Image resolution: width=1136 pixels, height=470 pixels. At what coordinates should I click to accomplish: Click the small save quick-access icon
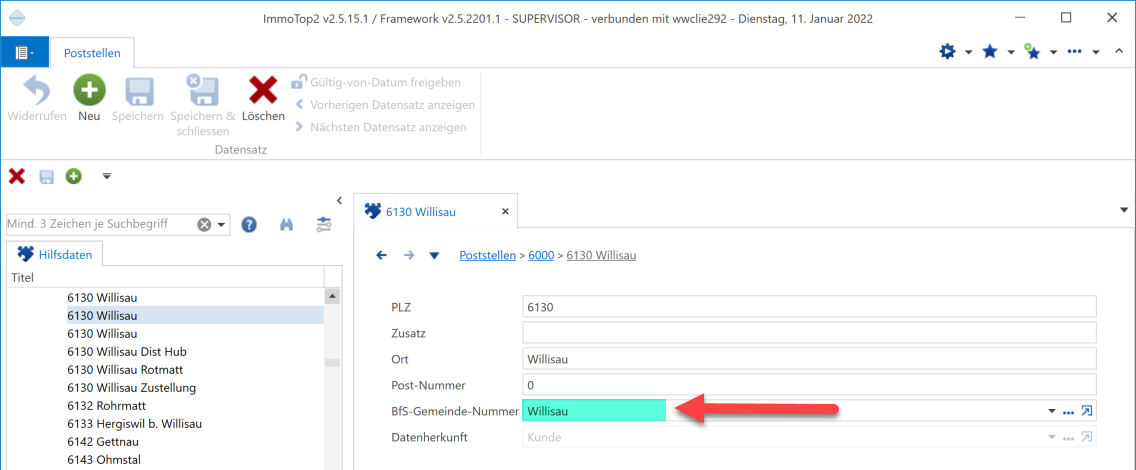[46, 176]
